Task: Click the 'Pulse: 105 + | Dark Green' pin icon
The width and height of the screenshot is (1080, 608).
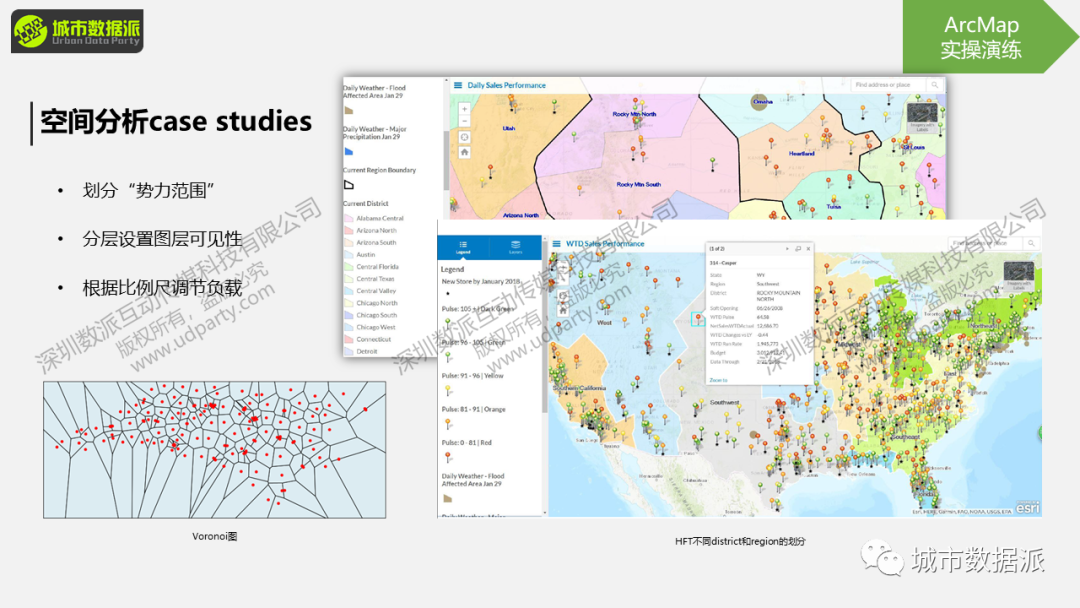Action: 448,323
